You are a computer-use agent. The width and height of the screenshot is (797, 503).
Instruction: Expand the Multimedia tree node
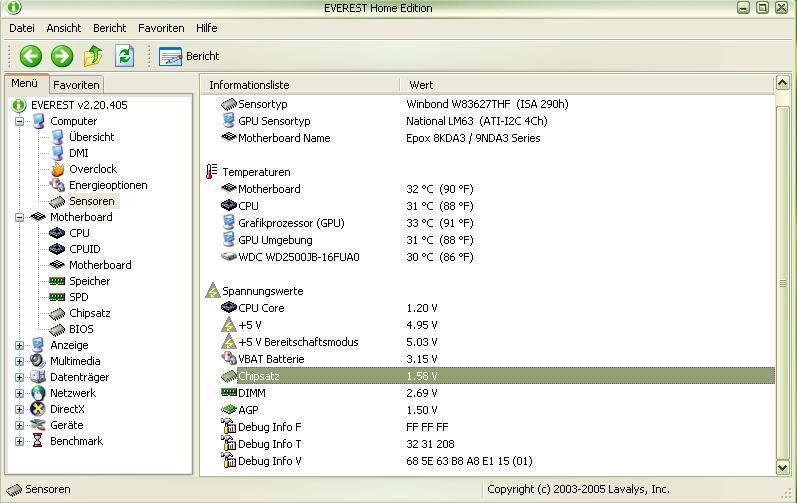(x=19, y=361)
